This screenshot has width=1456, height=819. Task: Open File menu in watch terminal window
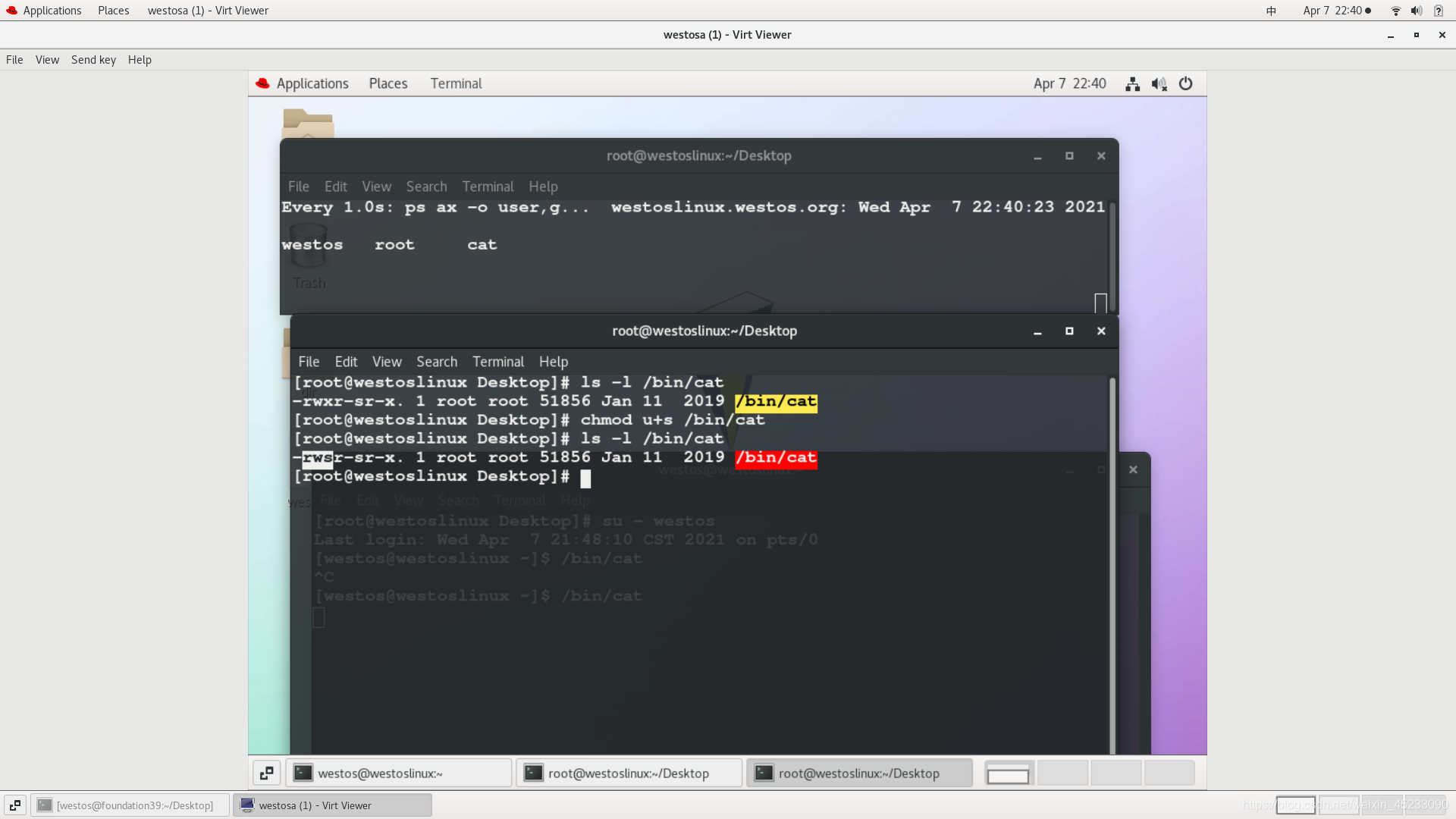[x=298, y=187]
